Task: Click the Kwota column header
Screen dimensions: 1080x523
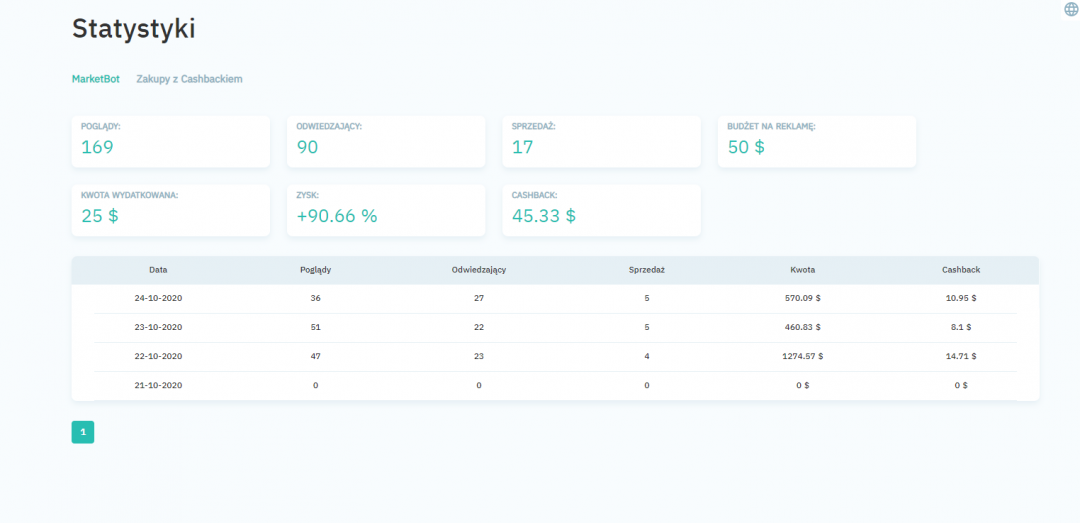Action: (x=803, y=270)
